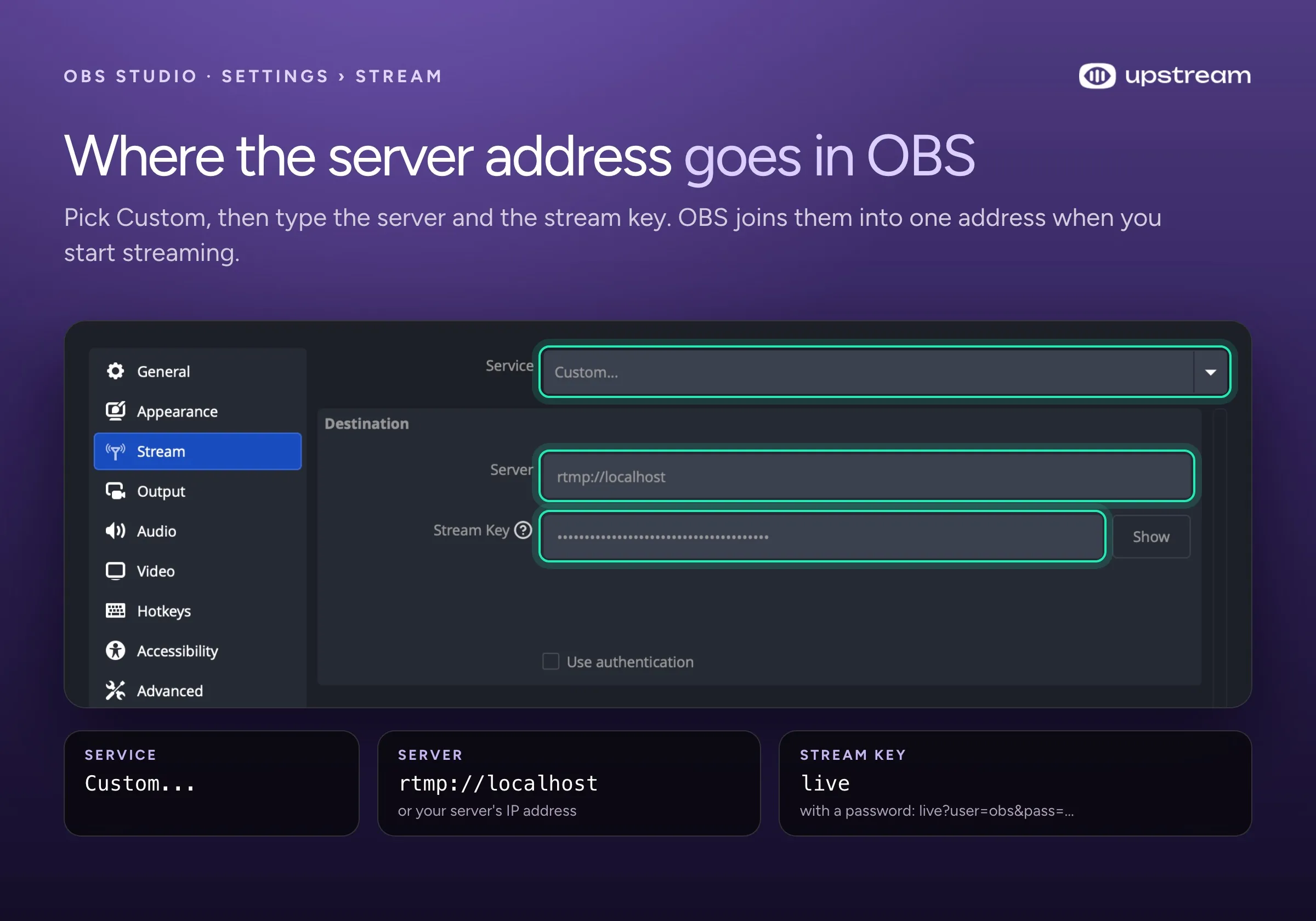Click the Advanced tools icon
1316x921 pixels.
(115, 691)
